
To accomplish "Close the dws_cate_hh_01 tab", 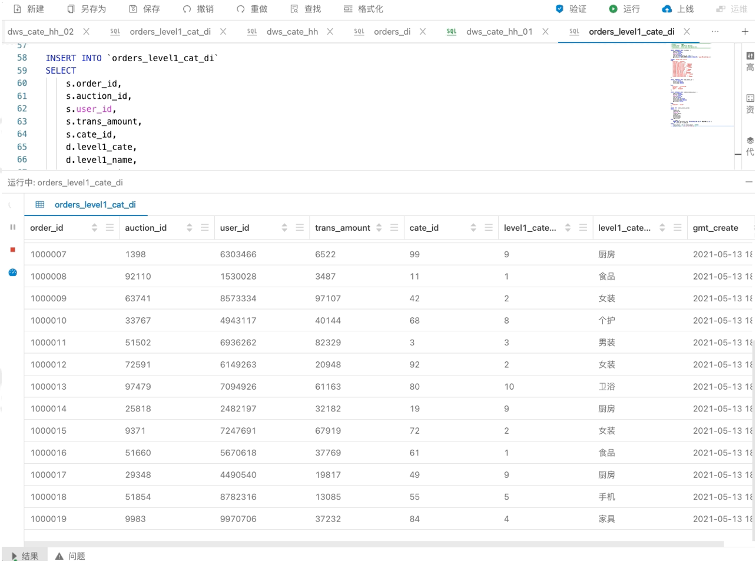I will point(545,31).
